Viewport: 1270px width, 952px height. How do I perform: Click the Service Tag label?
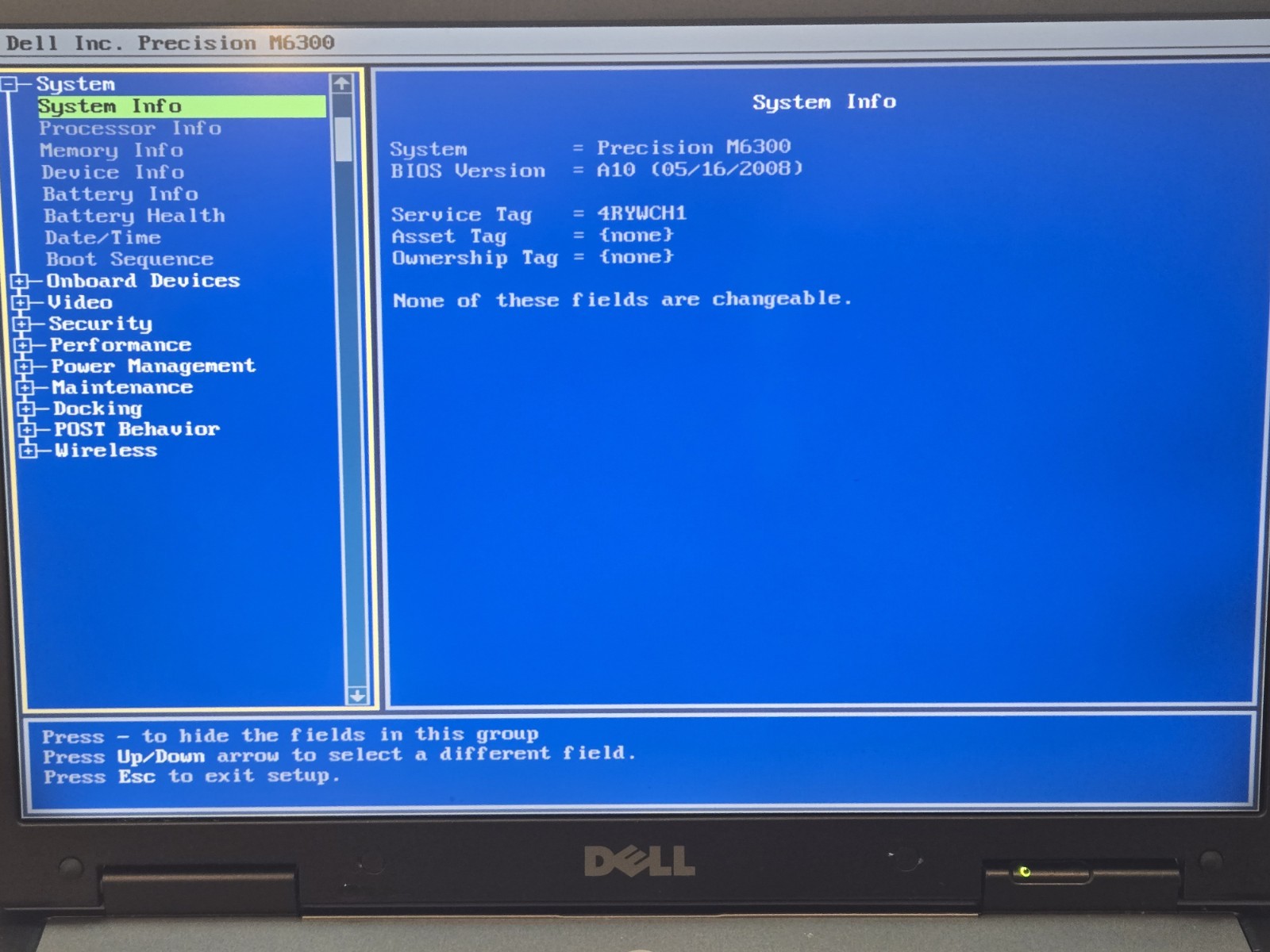[461, 214]
